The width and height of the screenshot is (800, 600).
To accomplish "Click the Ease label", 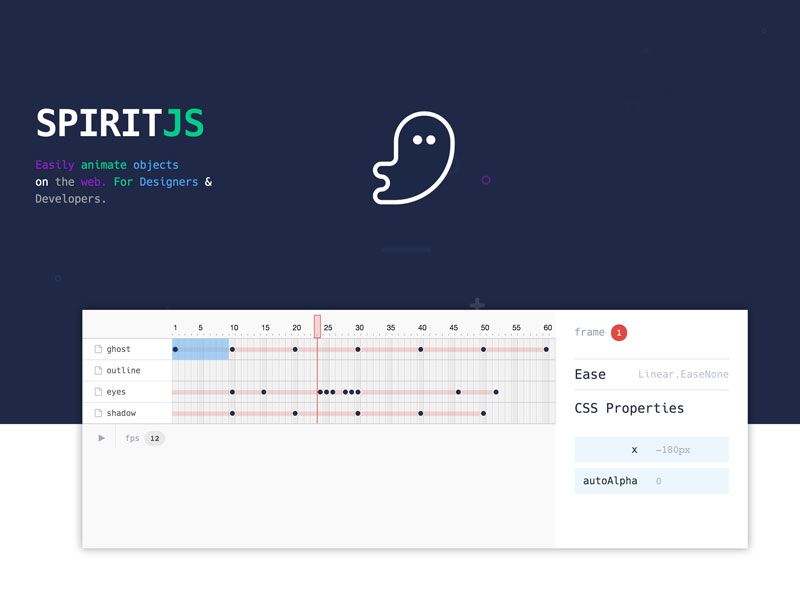I will (590, 374).
